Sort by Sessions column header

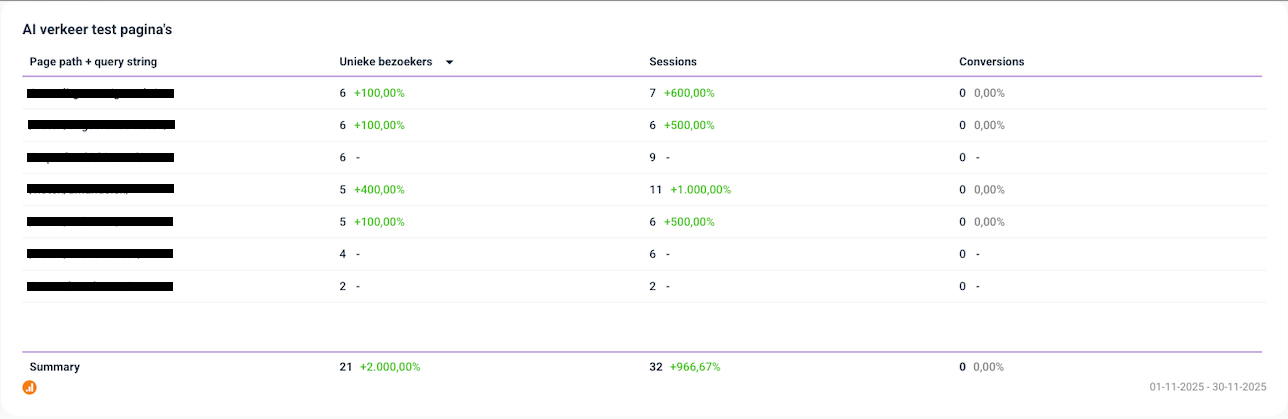click(x=673, y=62)
